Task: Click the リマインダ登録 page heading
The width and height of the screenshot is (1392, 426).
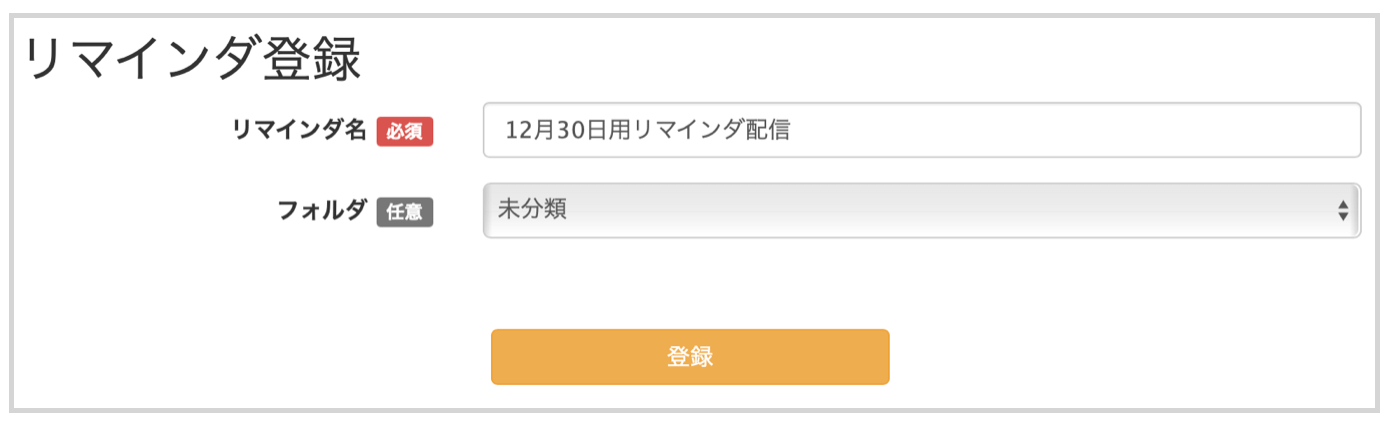Action: [191, 62]
